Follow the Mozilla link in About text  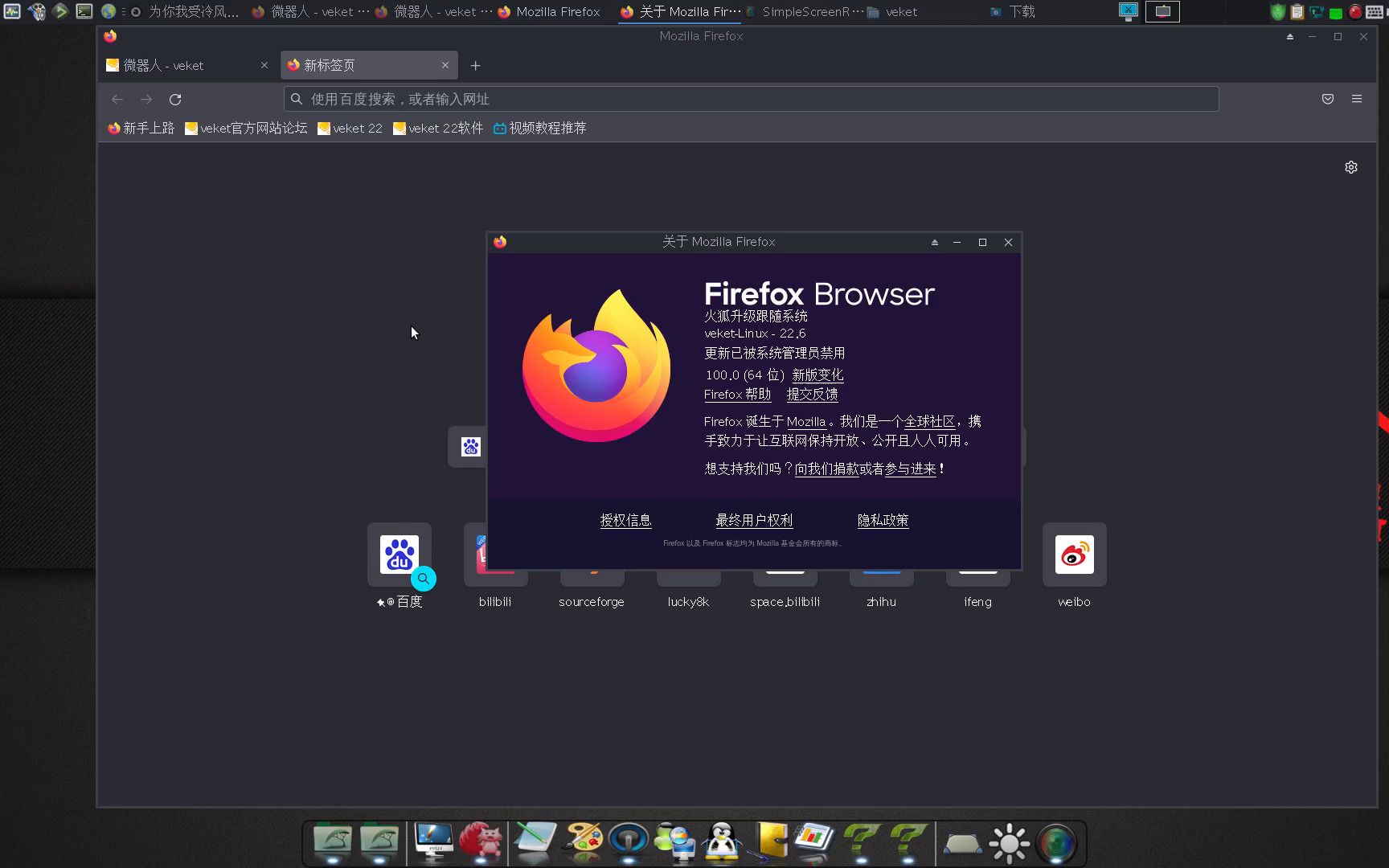pyautogui.click(x=806, y=421)
